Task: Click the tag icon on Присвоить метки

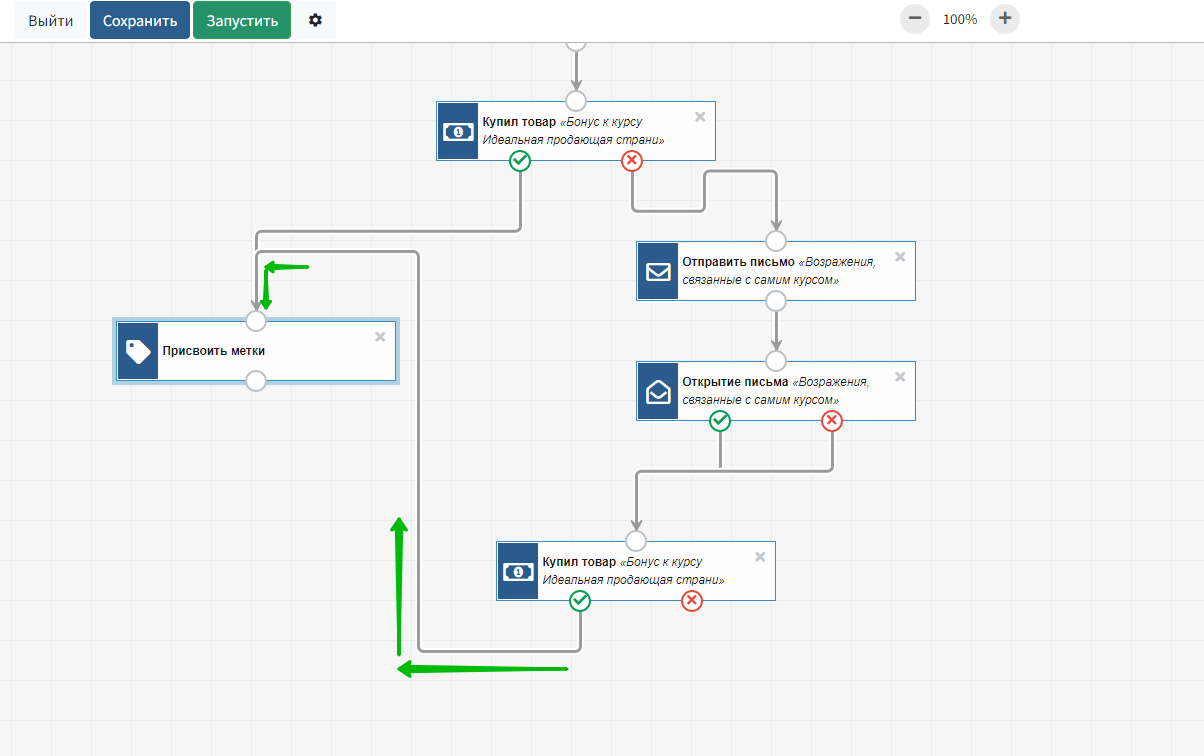Action: [137, 351]
